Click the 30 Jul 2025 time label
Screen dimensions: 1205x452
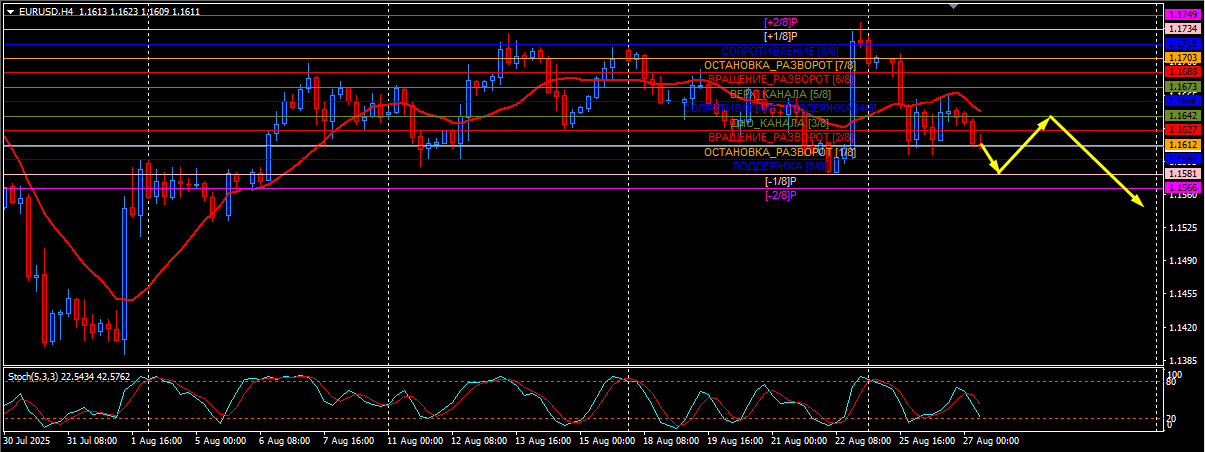(27, 440)
